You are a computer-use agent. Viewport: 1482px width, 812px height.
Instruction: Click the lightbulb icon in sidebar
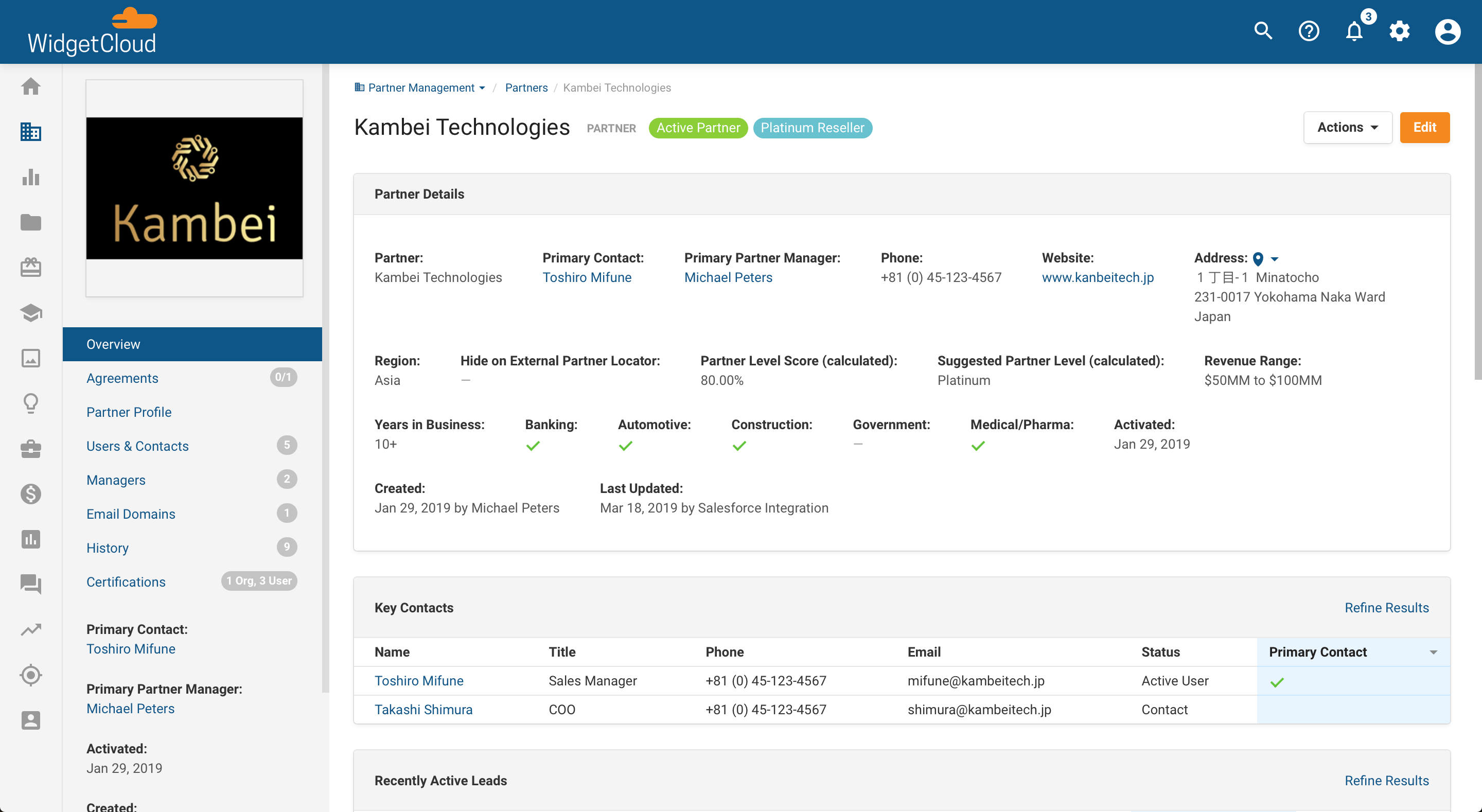click(x=31, y=403)
